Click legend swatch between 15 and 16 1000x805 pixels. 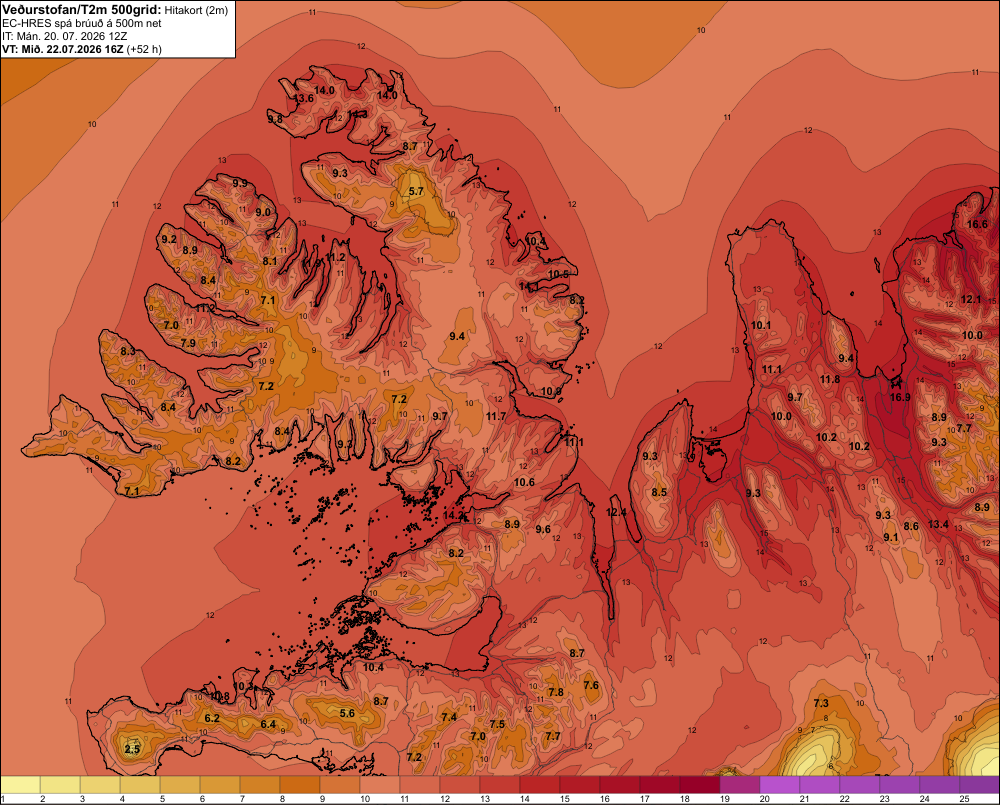coord(580,785)
